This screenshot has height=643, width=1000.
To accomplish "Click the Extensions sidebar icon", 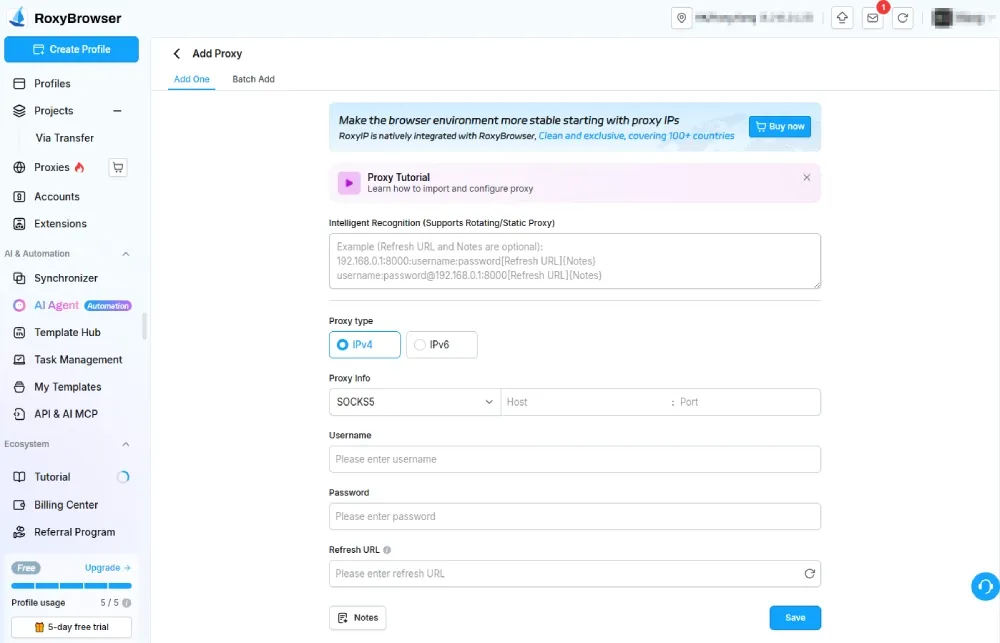I will tap(19, 224).
